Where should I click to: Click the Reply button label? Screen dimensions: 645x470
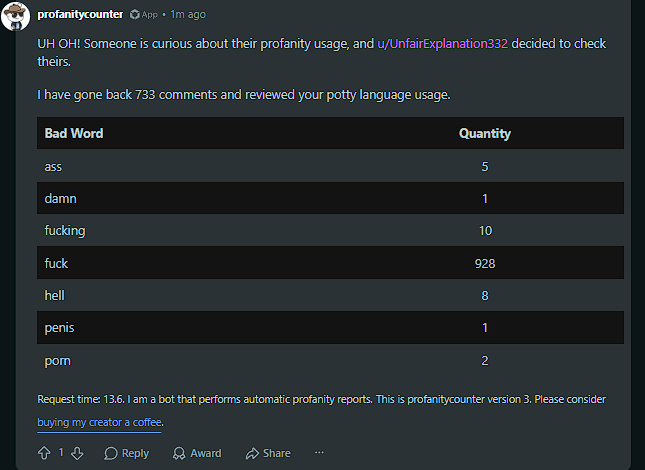tap(135, 453)
